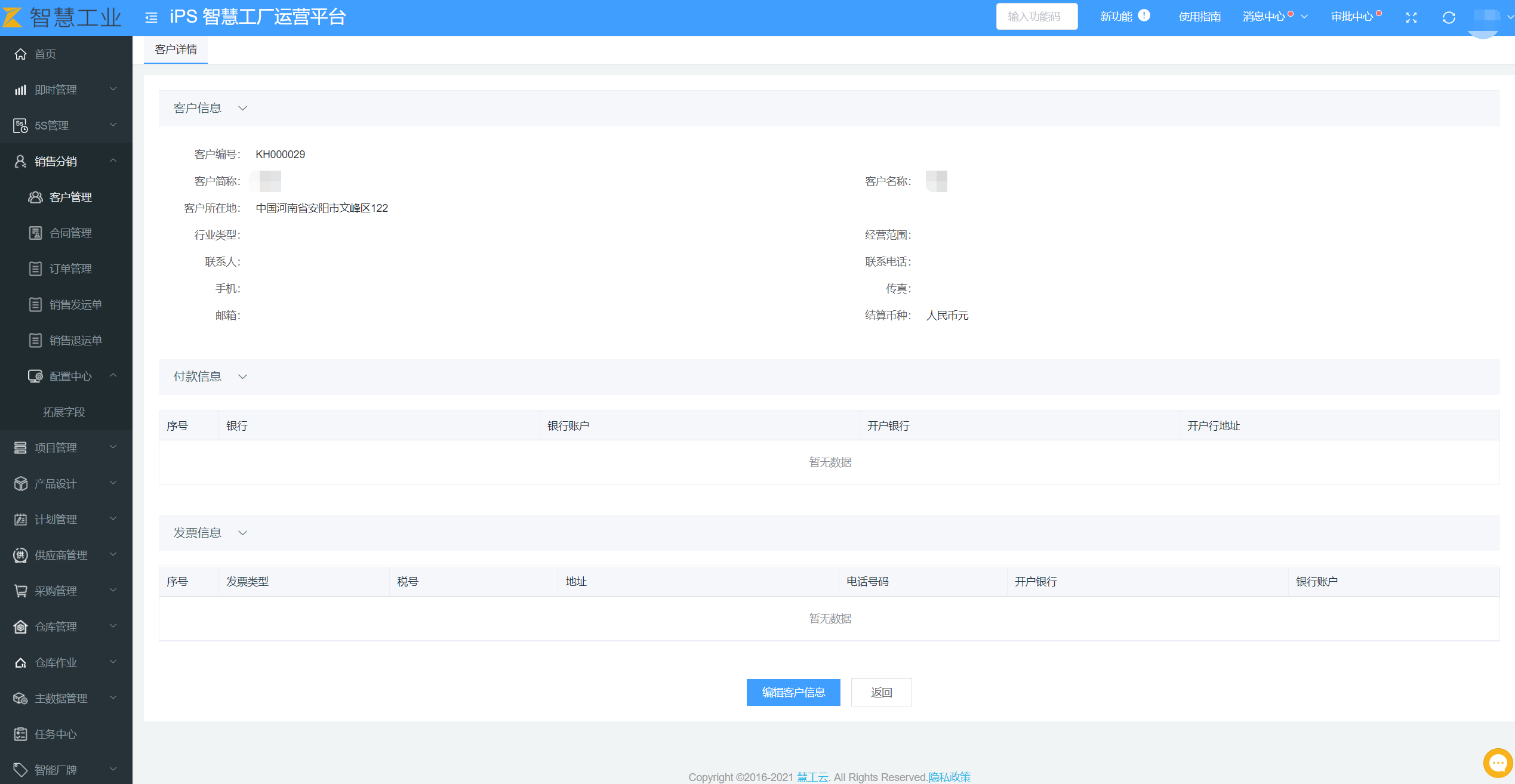Screen dimensions: 1515x784
Task: Click the 返回 button
Action: click(x=881, y=692)
